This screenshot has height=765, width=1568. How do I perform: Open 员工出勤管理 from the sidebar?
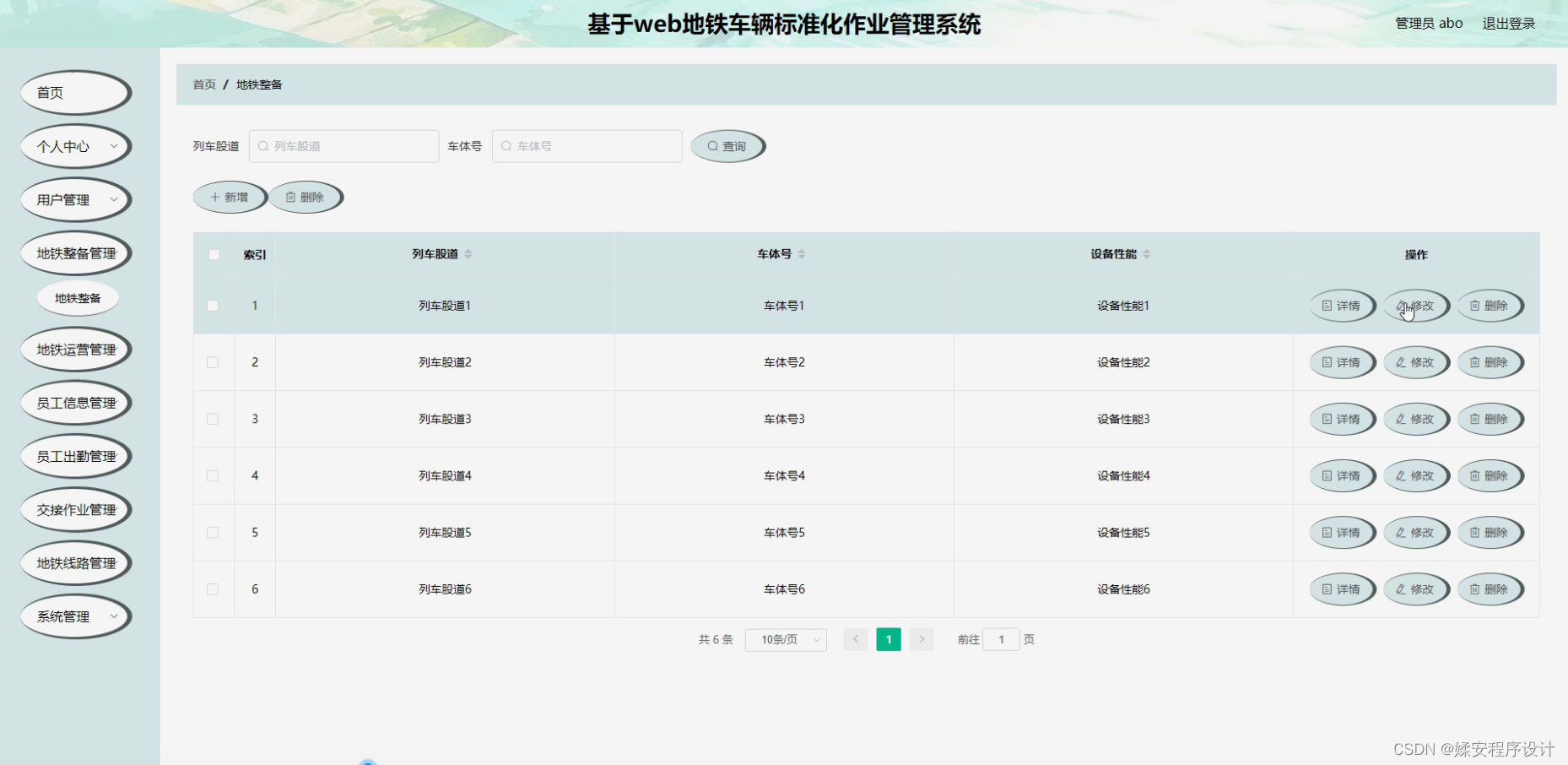click(76, 456)
